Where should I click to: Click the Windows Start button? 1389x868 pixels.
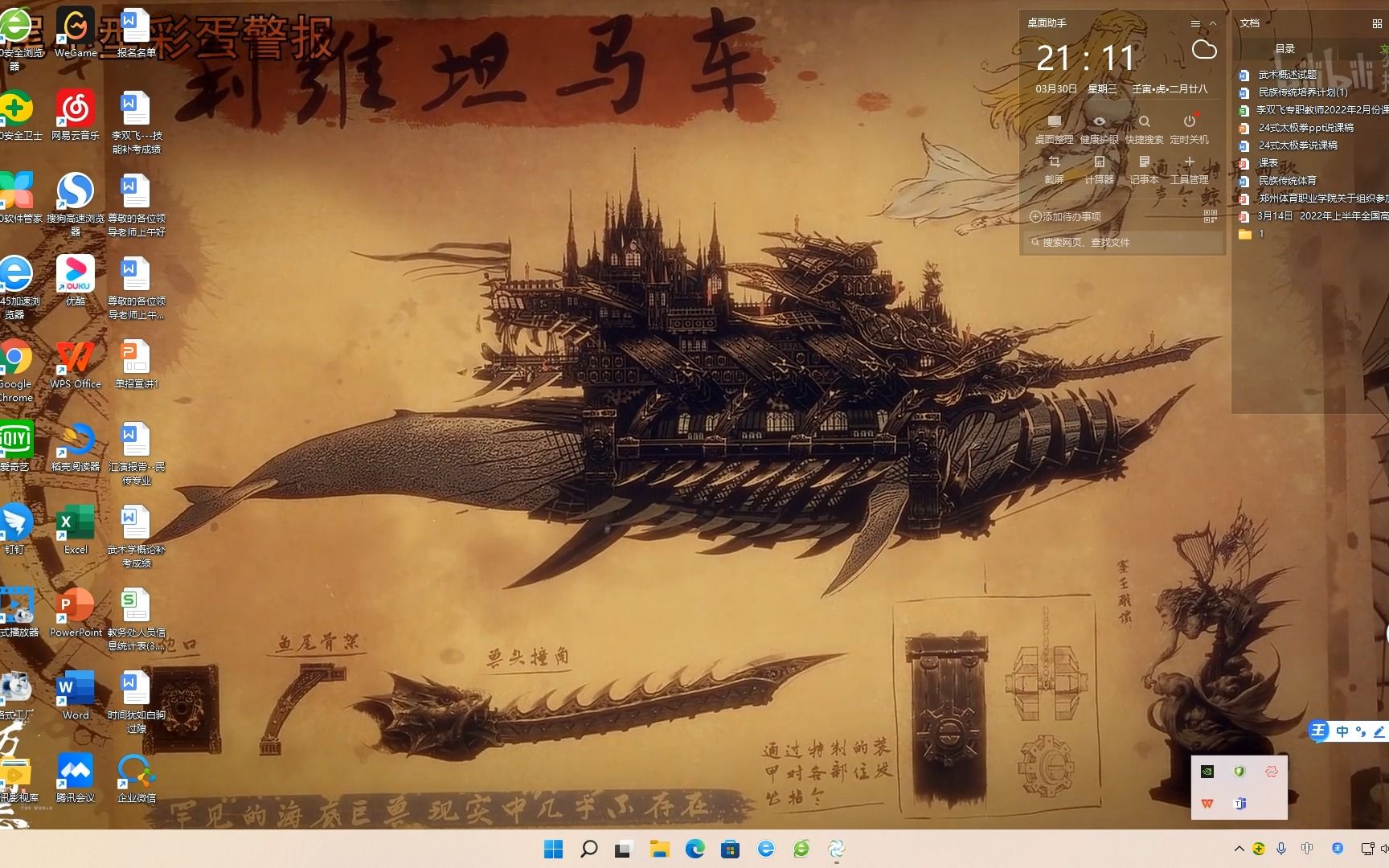[x=553, y=849]
